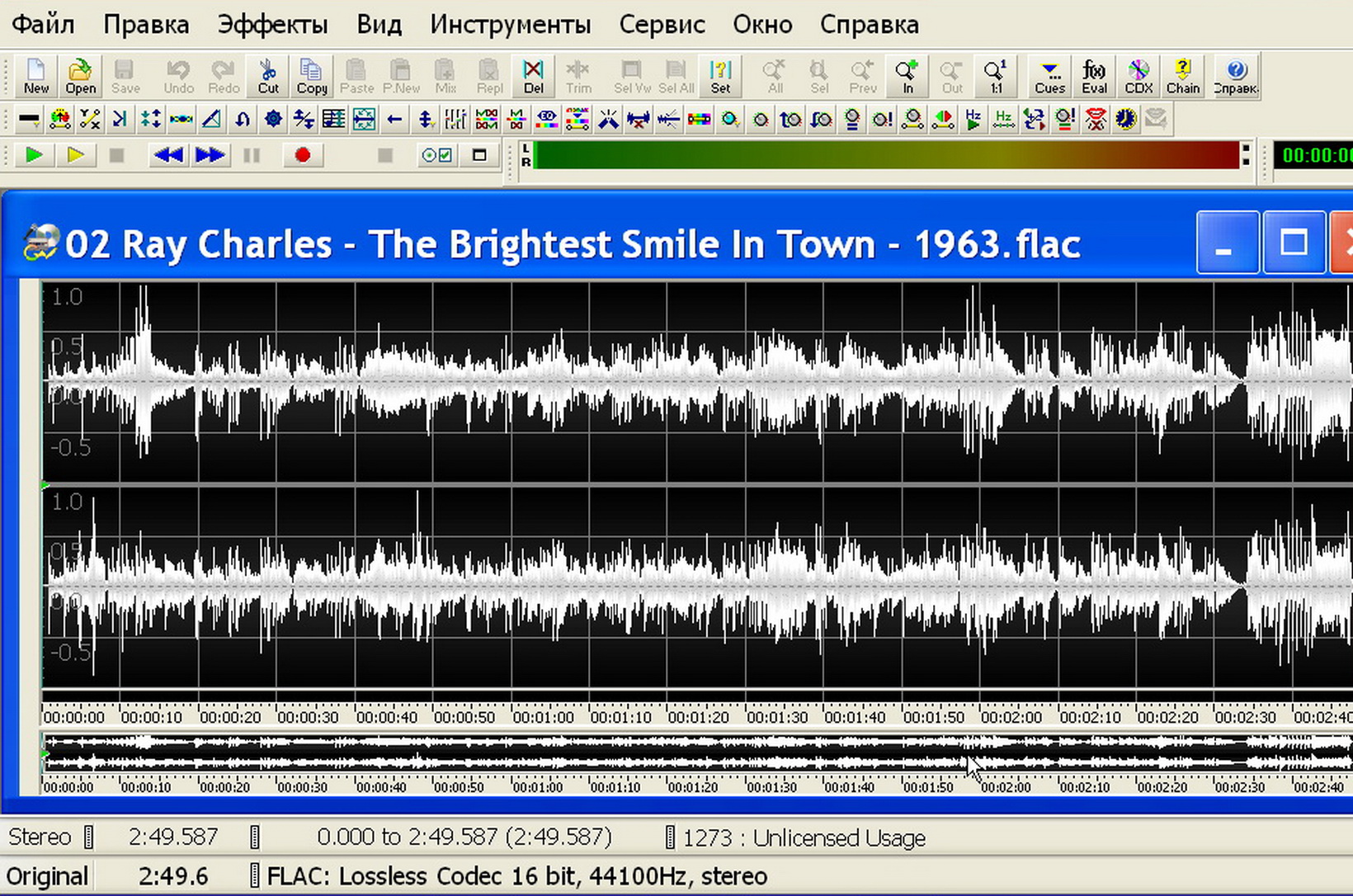Open Fade In volume icon
The width and height of the screenshot is (1353, 896).
(791, 120)
